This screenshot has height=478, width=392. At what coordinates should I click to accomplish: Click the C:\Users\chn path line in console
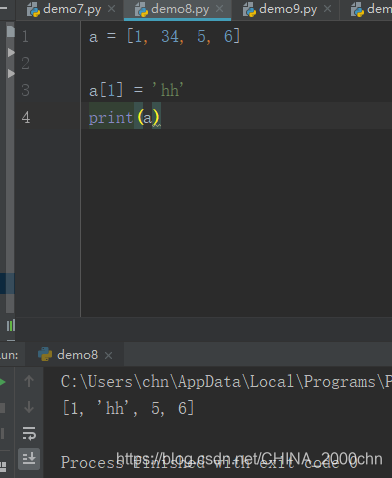point(226,382)
